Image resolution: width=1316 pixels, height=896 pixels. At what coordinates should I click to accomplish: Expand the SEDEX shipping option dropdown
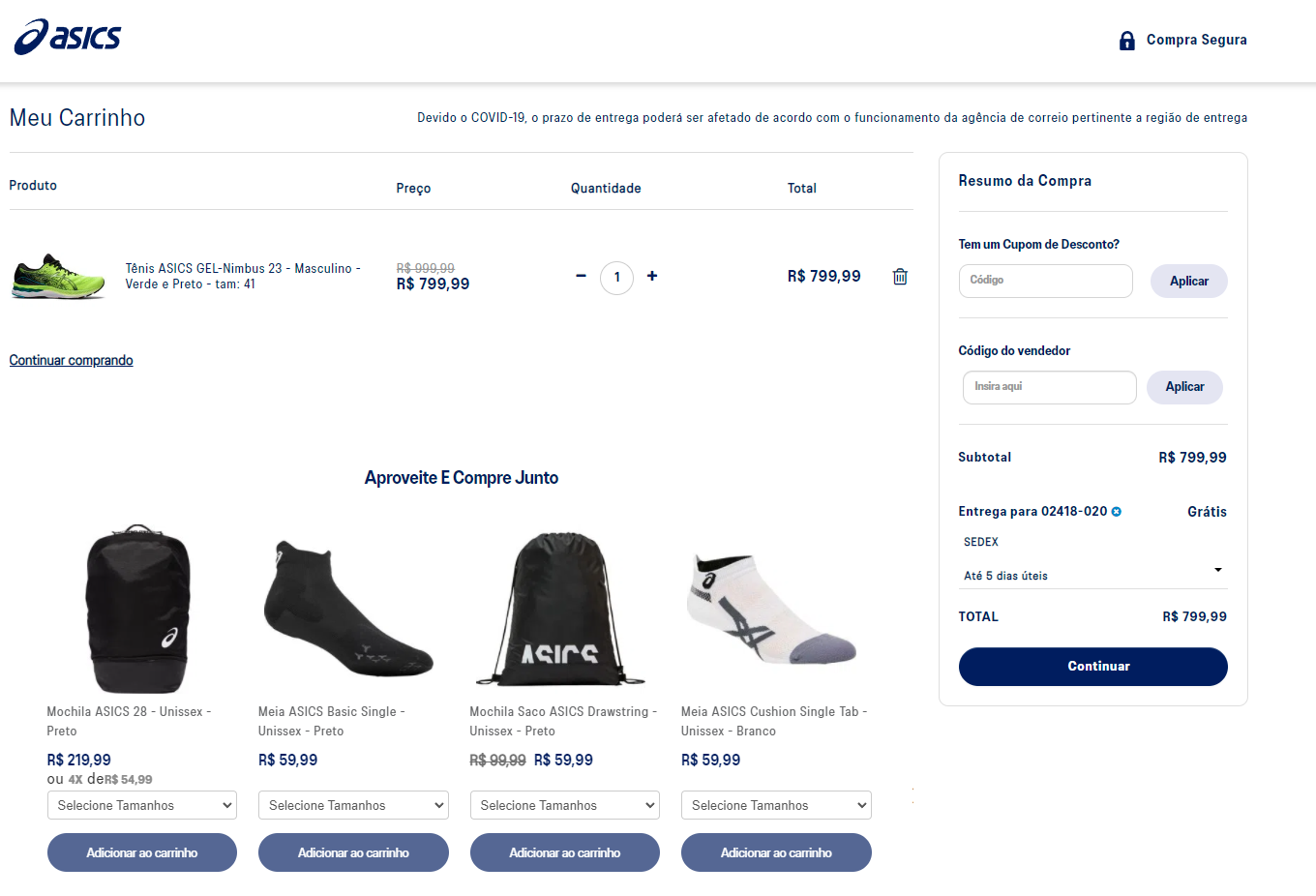(x=1217, y=570)
